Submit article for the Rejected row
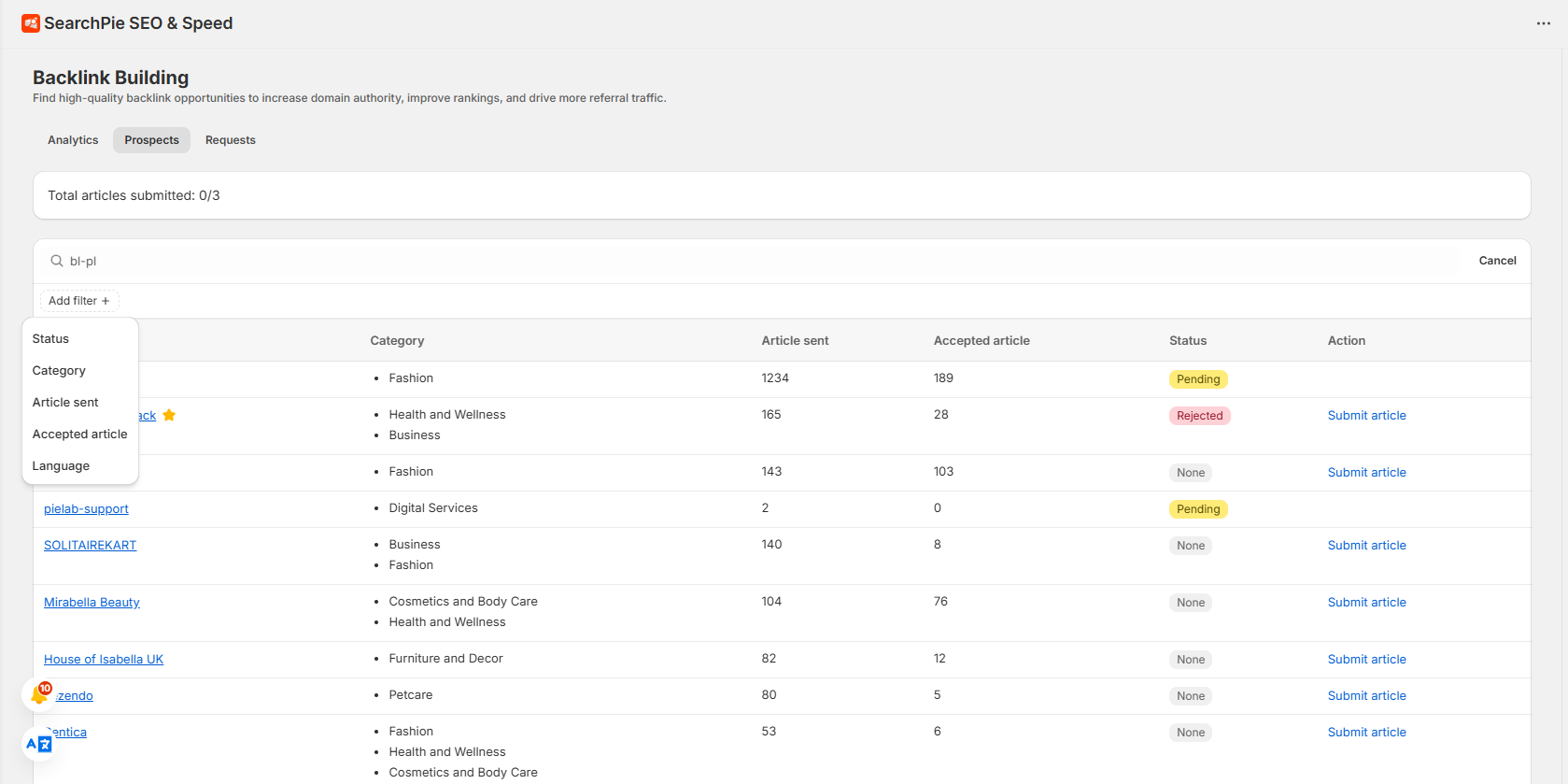 1366,416
